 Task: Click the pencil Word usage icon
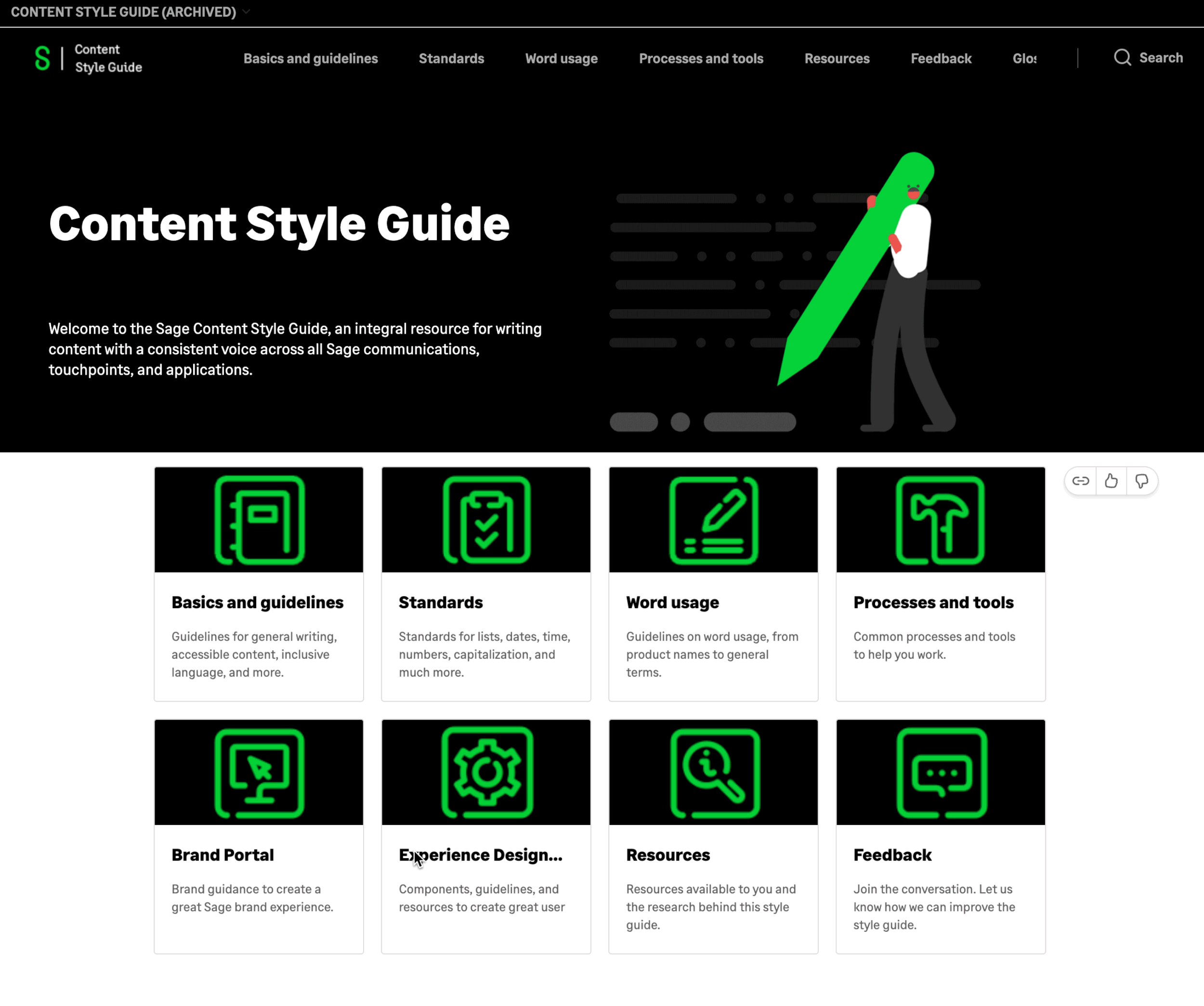click(x=713, y=520)
